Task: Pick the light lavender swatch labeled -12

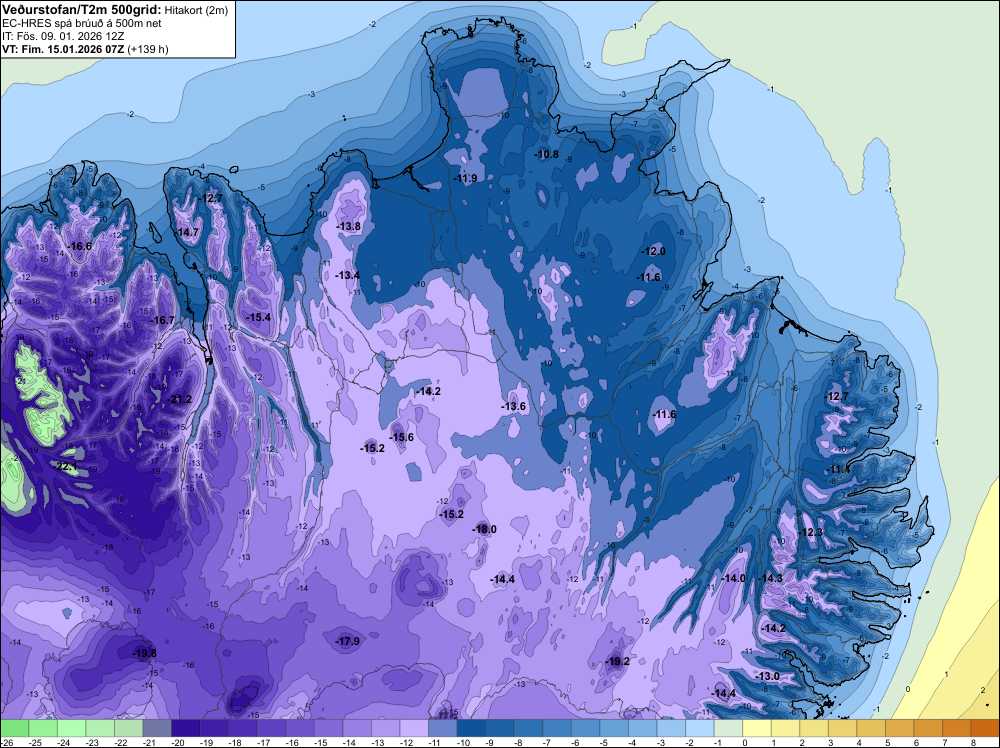Action: [415, 728]
